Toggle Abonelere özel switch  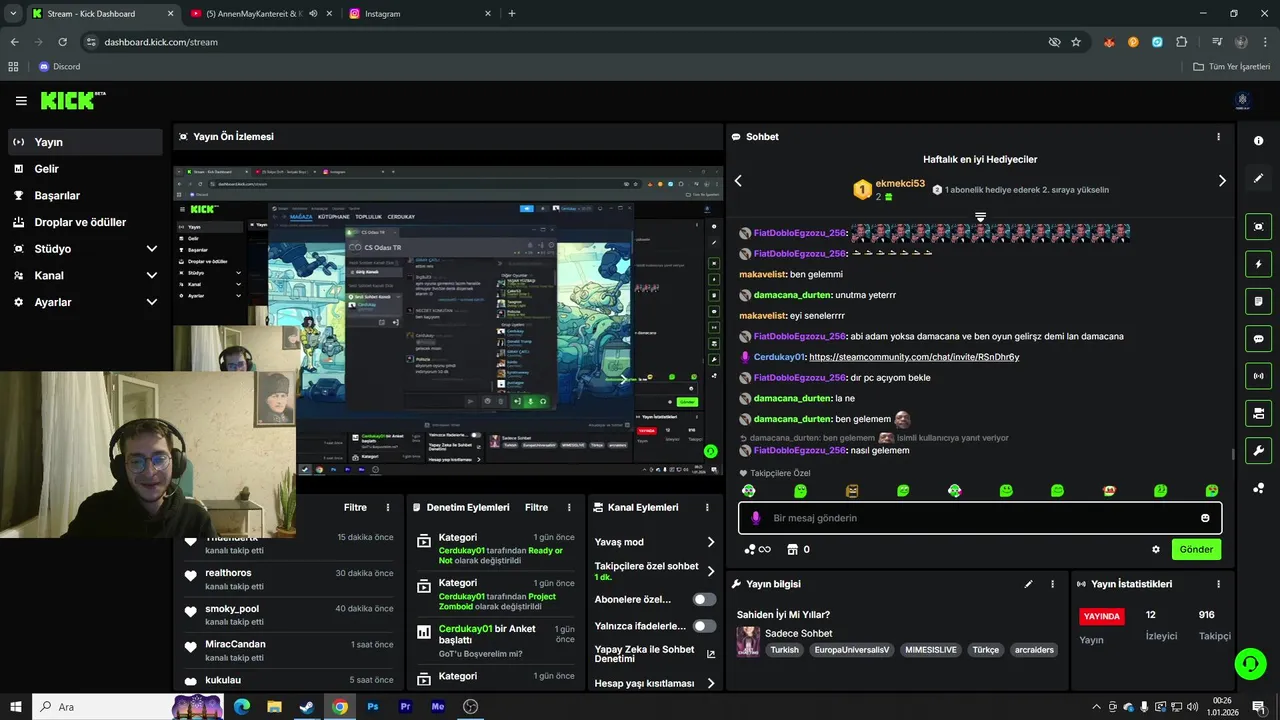pyautogui.click(x=705, y=599)
